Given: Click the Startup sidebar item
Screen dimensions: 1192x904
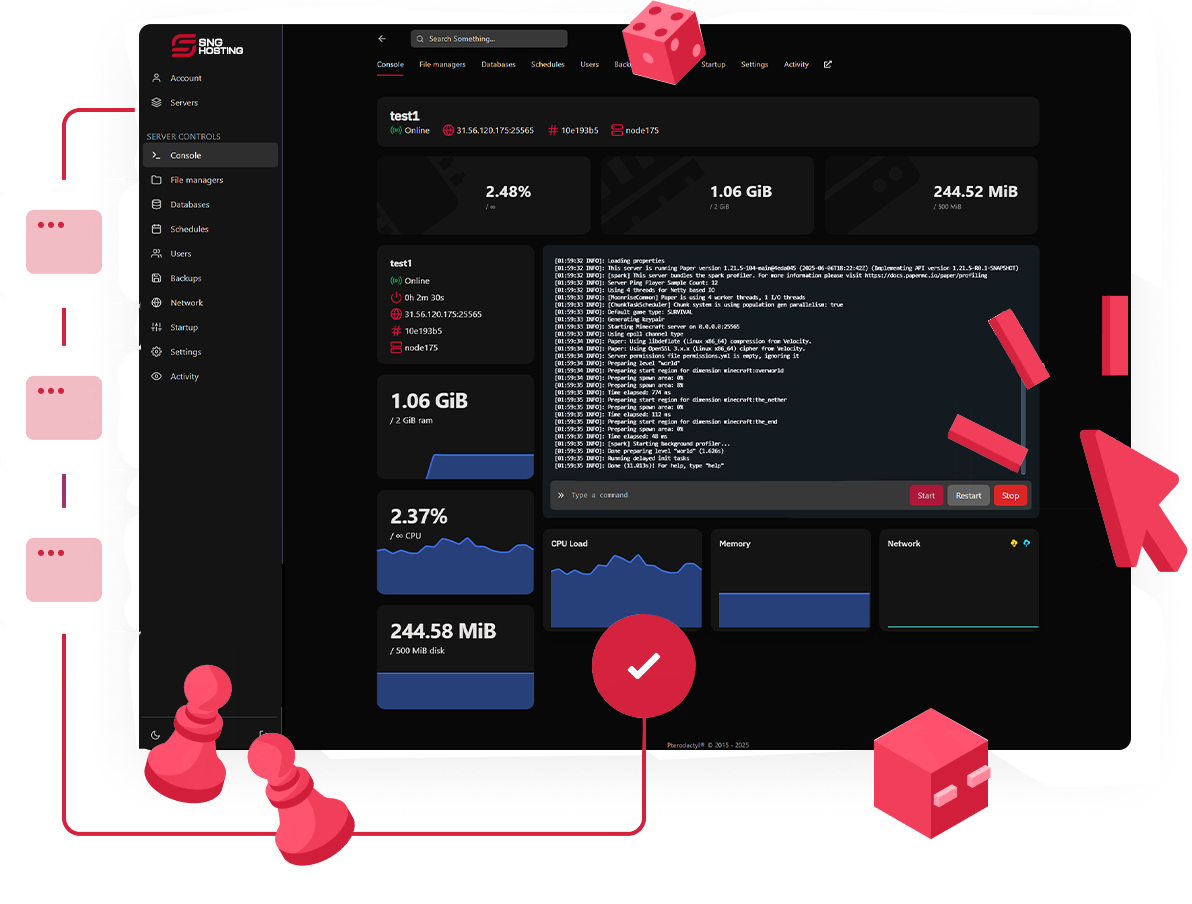Looking at the screenshot, I should pyautogui.click(x=183, y=327).
